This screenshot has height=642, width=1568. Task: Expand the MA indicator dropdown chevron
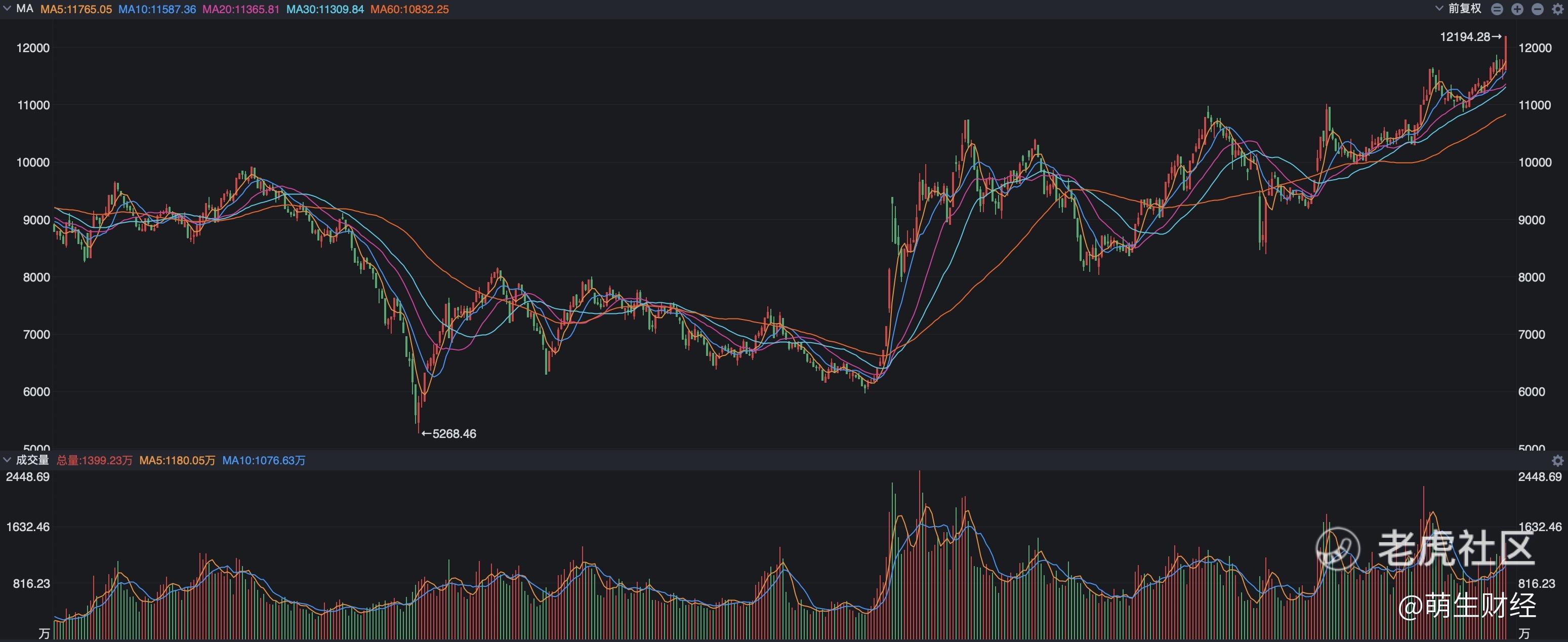(x=7, y=9)
